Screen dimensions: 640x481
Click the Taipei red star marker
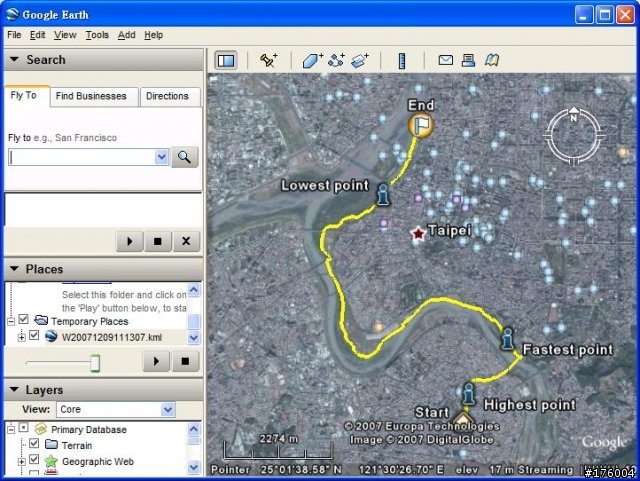[x=418, y=234]
